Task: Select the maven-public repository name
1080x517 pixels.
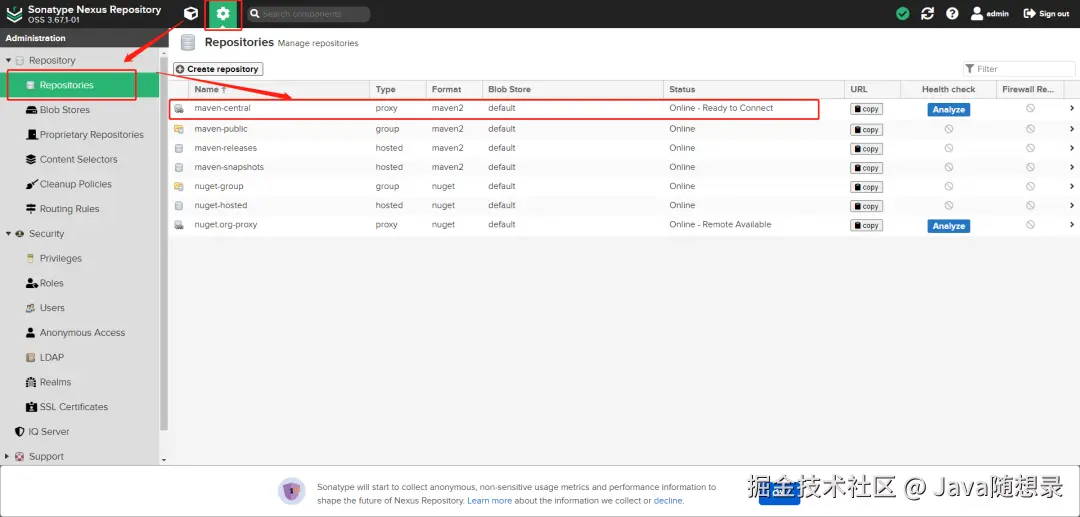Action: tap(220, 129)
